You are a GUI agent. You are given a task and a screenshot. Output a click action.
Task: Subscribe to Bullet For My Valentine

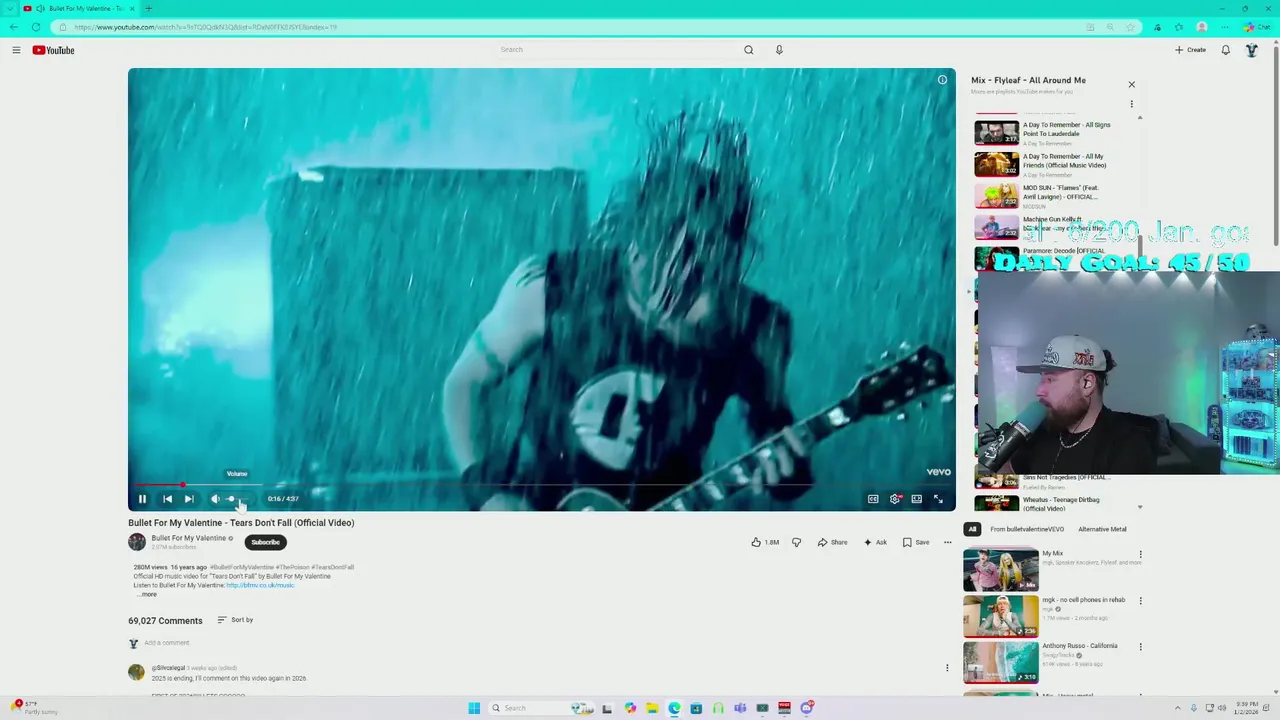click(x=265, y=542)
